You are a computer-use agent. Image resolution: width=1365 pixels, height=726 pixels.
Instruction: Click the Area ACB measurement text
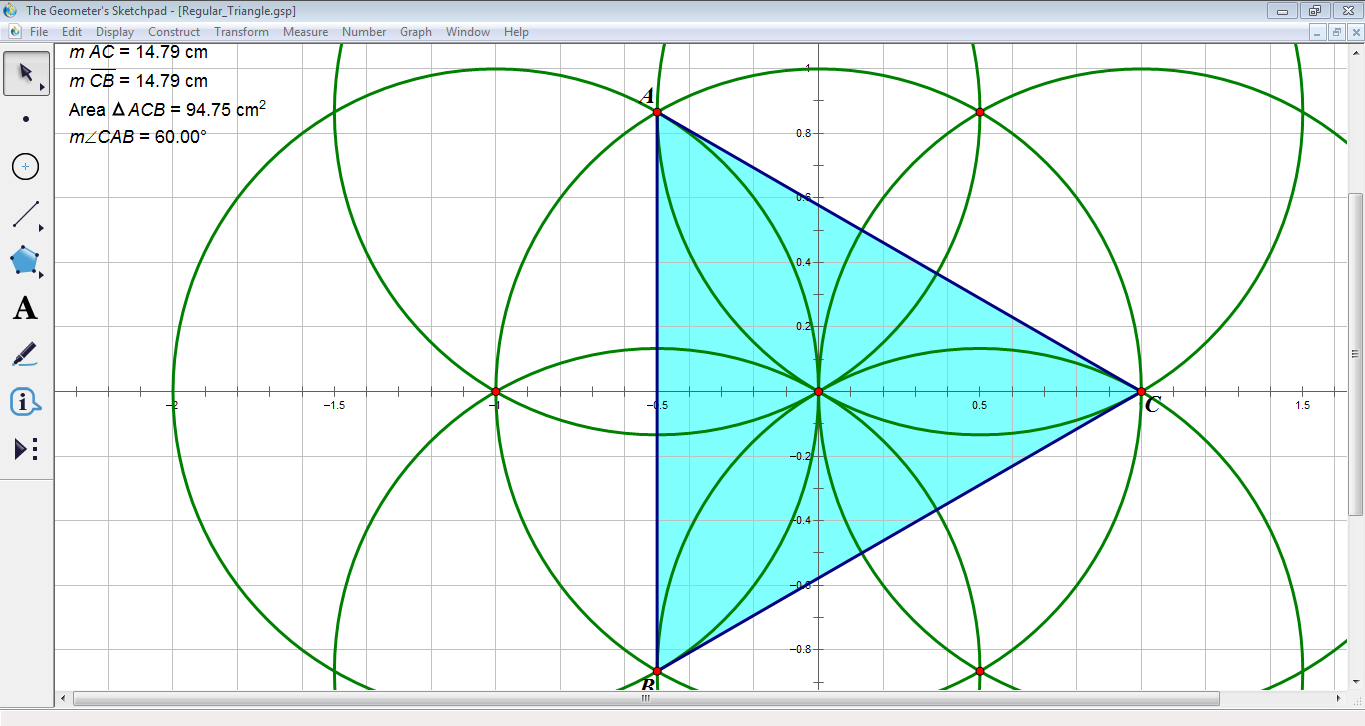coord(167,109)
